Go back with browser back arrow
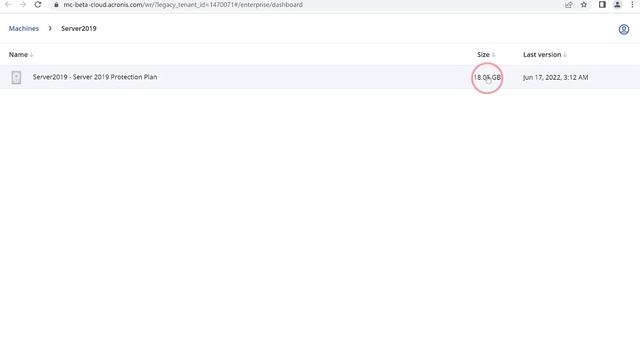This screenshot has height=360, width=640. pos(8,4)
